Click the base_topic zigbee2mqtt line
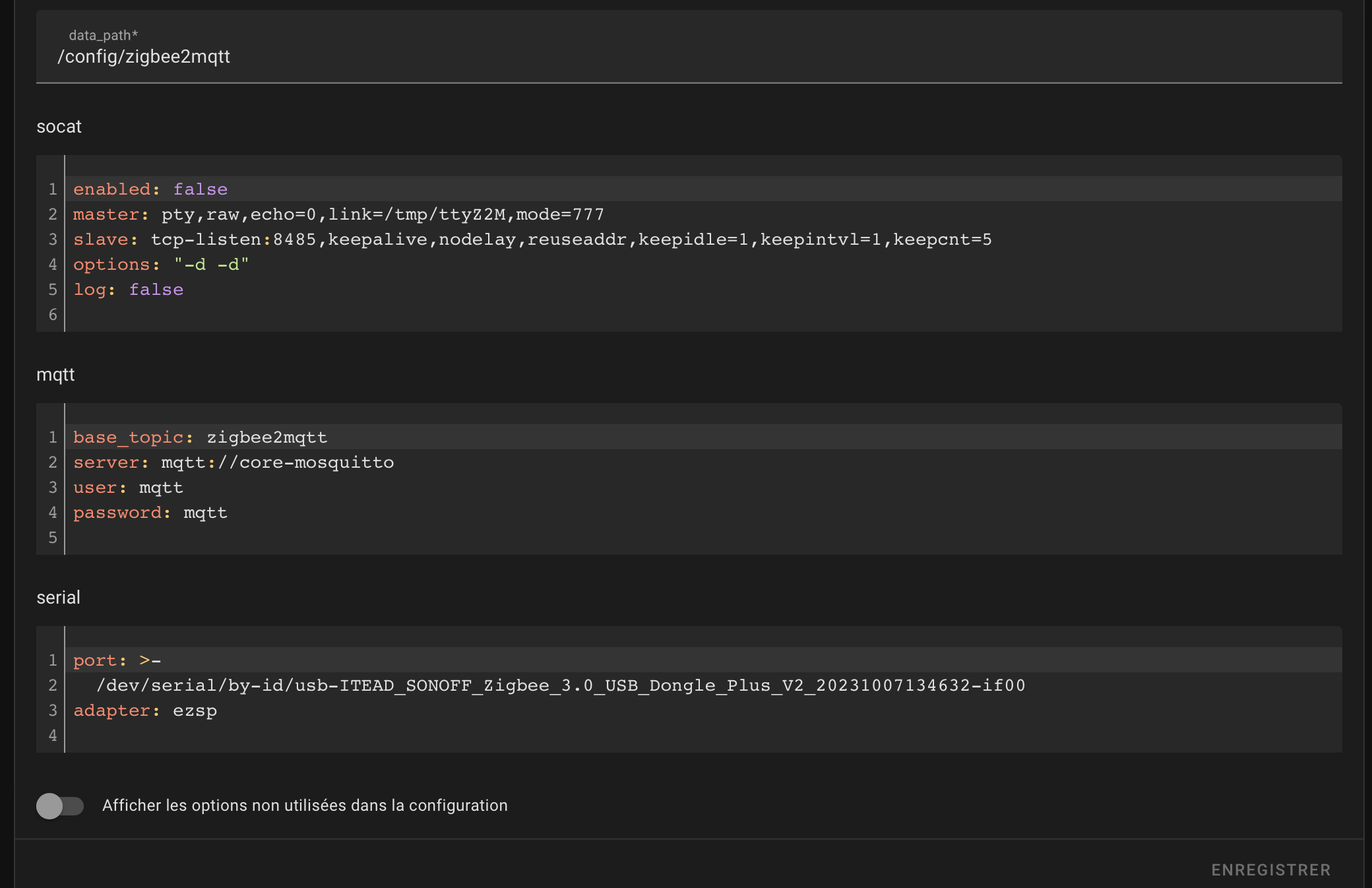 [x=200, y=437]
